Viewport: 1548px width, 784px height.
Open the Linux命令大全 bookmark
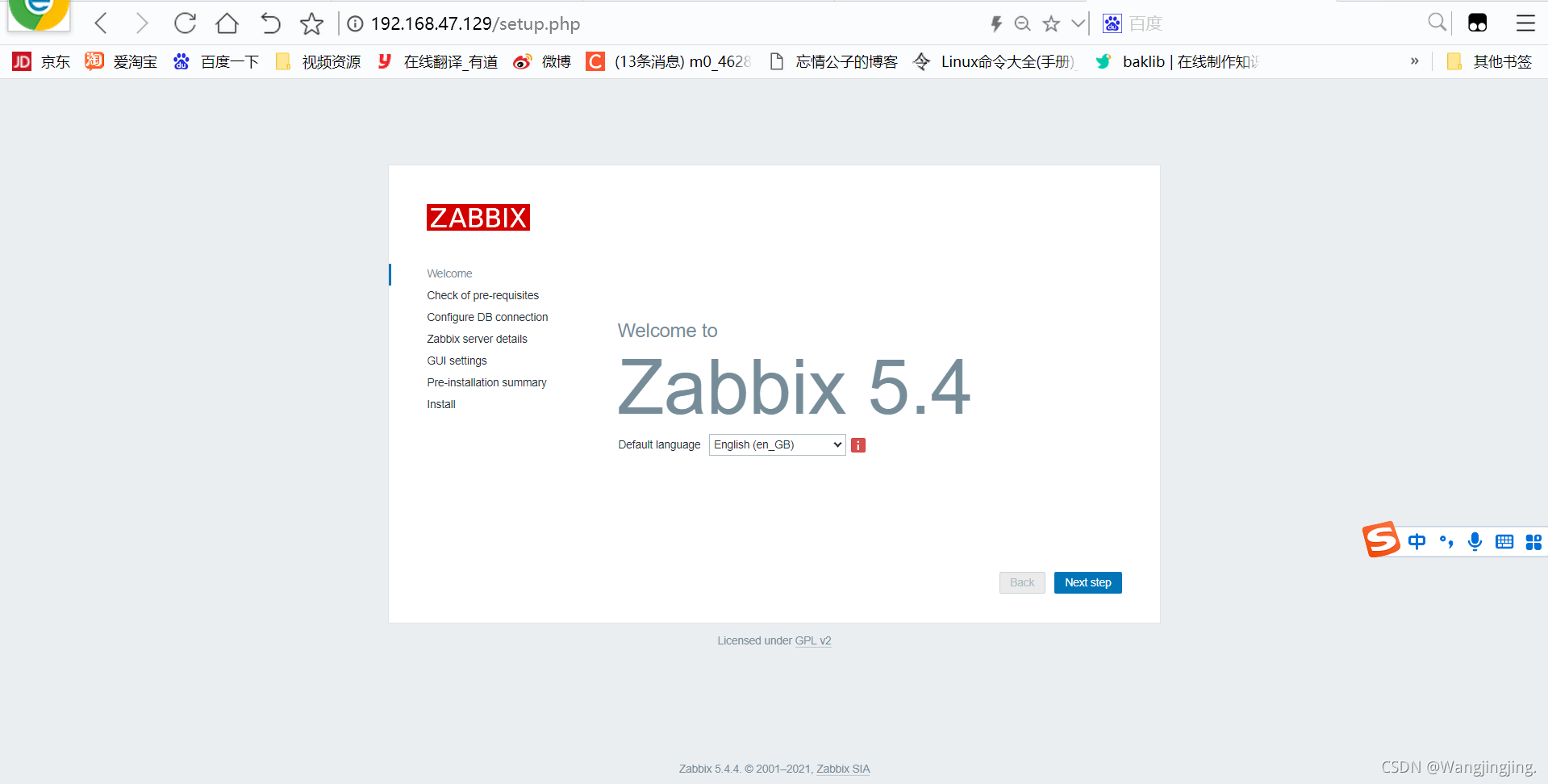[x=994, y=61]
